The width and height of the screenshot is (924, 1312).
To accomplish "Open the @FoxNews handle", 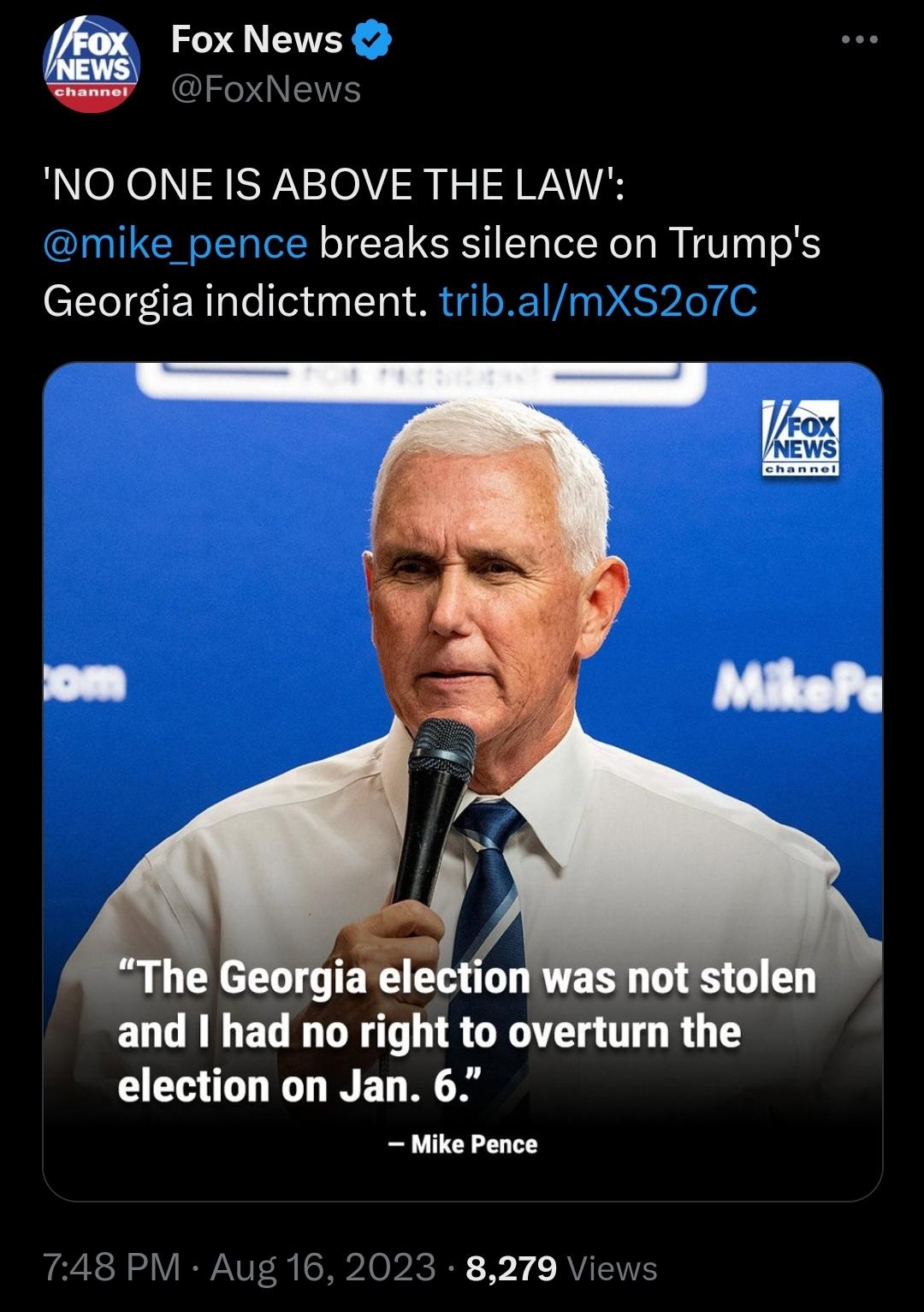I will [x=266, y=89].
